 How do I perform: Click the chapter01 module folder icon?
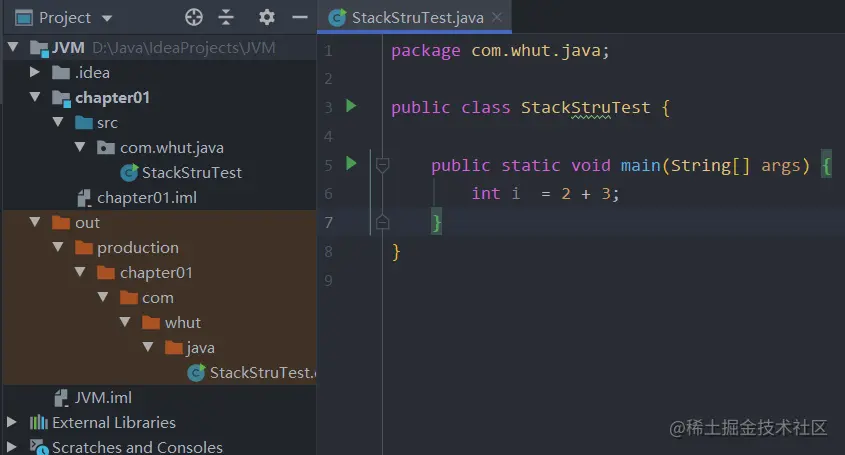point(61,98)
